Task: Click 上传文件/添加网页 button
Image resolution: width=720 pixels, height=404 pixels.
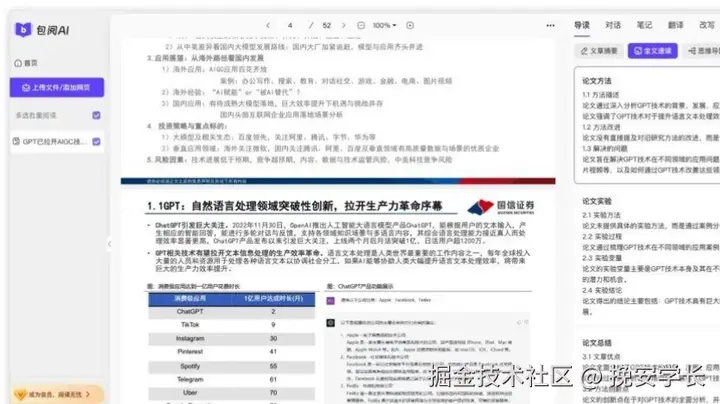Action: (x=57, y=87)
